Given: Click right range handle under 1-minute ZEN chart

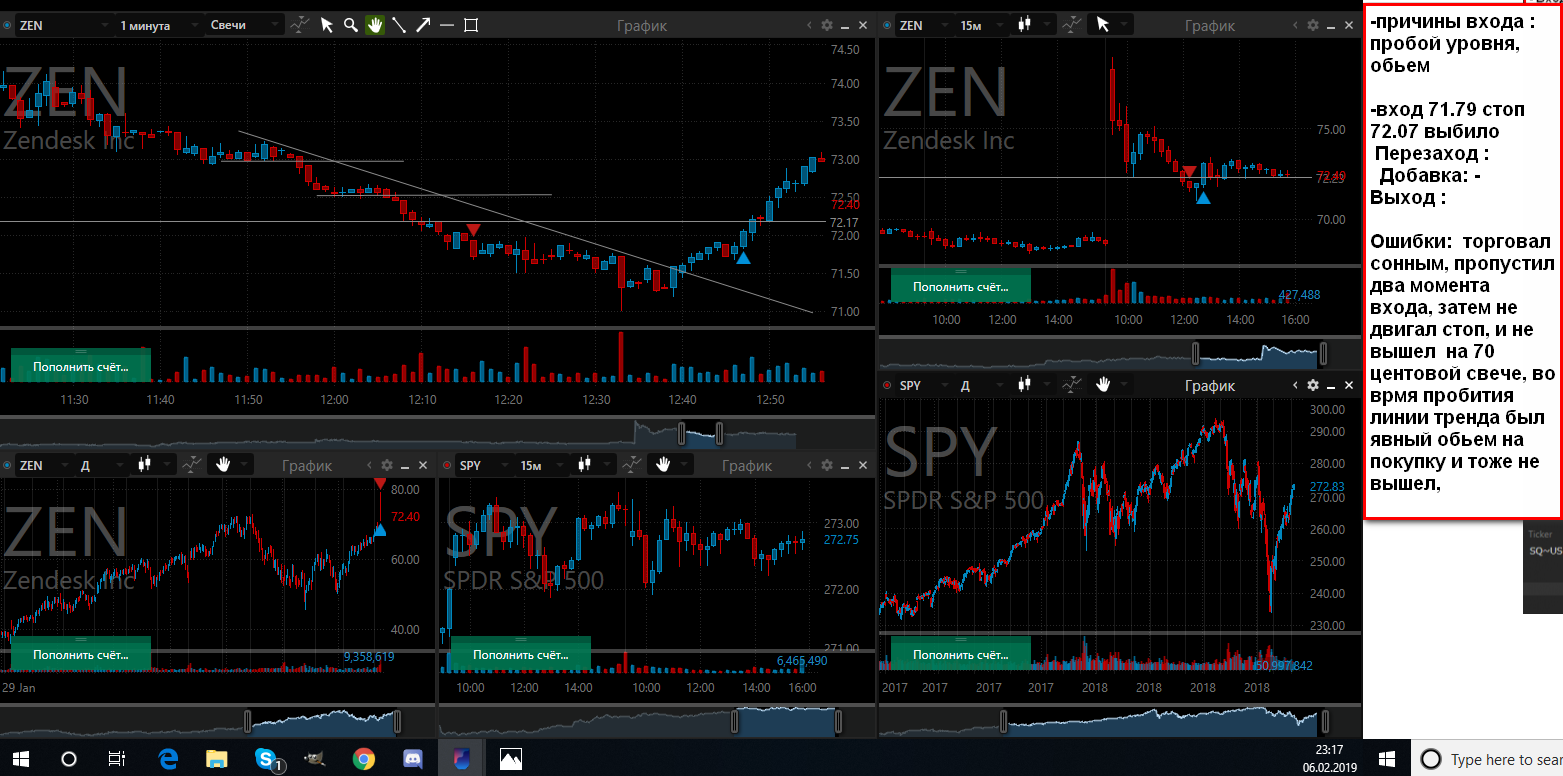Looking at the screenshot, I should (x=718, y=434).
